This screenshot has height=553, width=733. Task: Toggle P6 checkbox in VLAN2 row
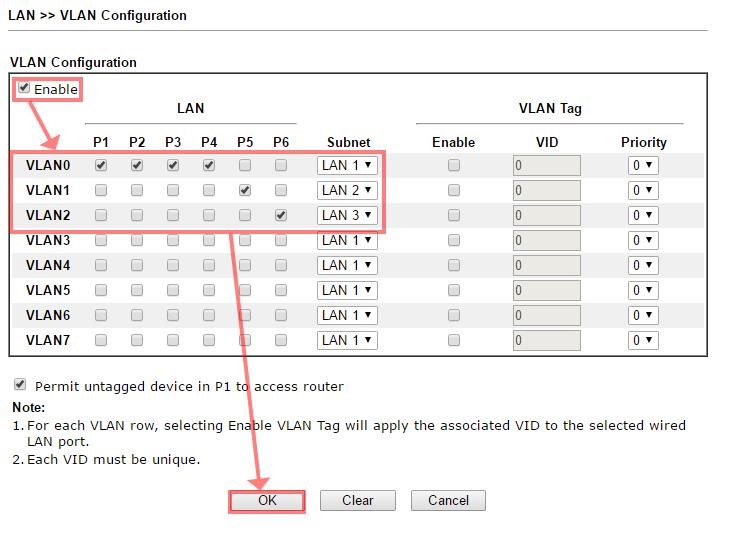281,215
